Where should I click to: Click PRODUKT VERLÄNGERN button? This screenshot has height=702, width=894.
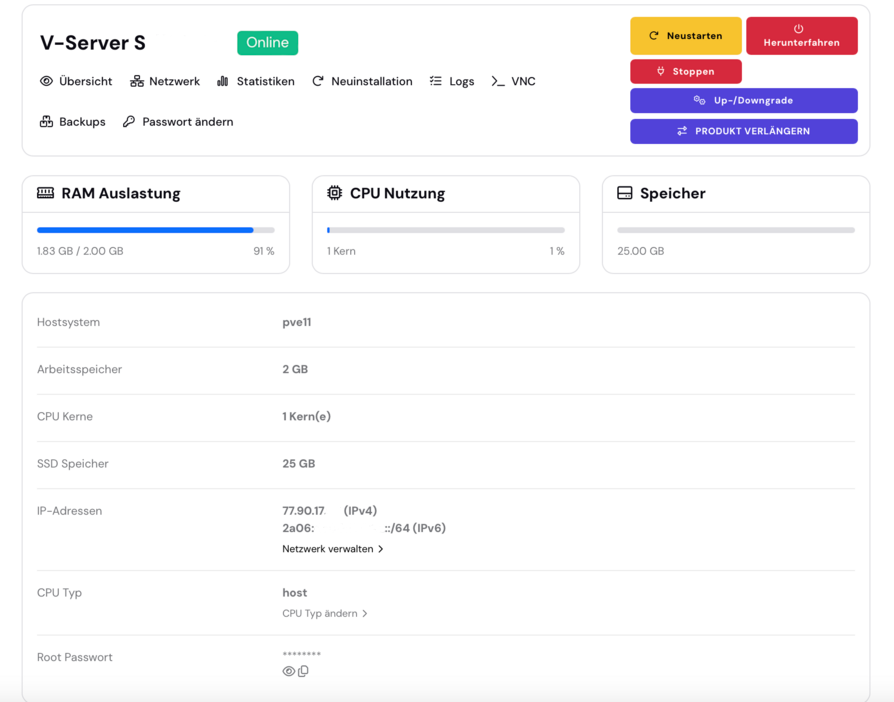point(743,131)
